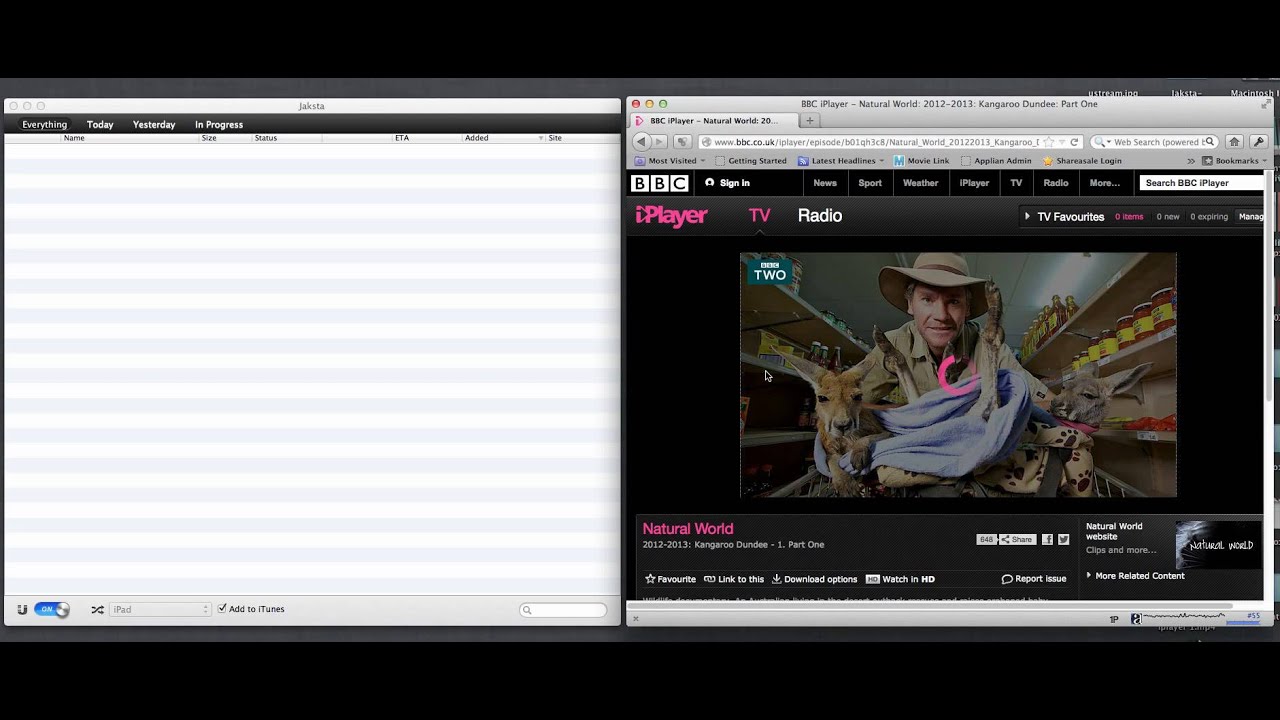Open Sport in BBC navigation
This screenshot has height=720, width=1280.
coord(870,183)
